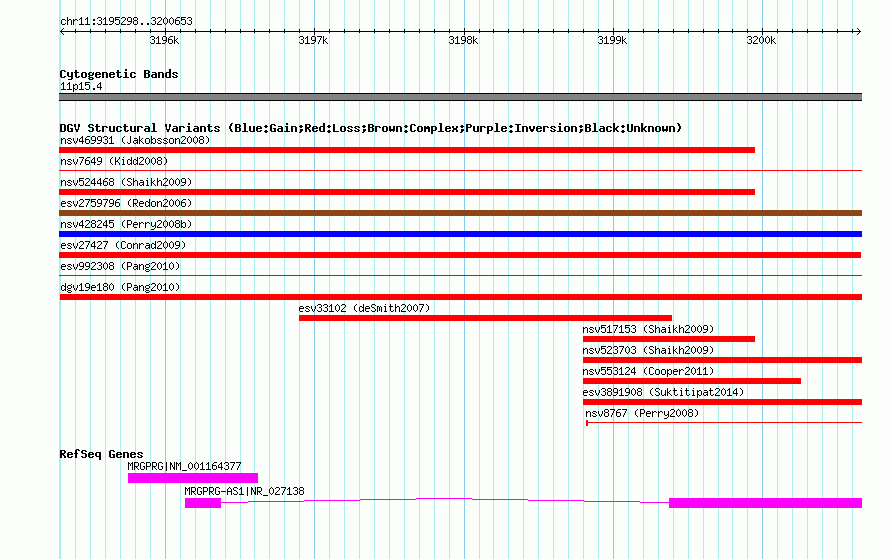Select the thin red nsv7649 variant line
Image resolution: width=890 pixels, height=559 pixels.
[460, 170]
